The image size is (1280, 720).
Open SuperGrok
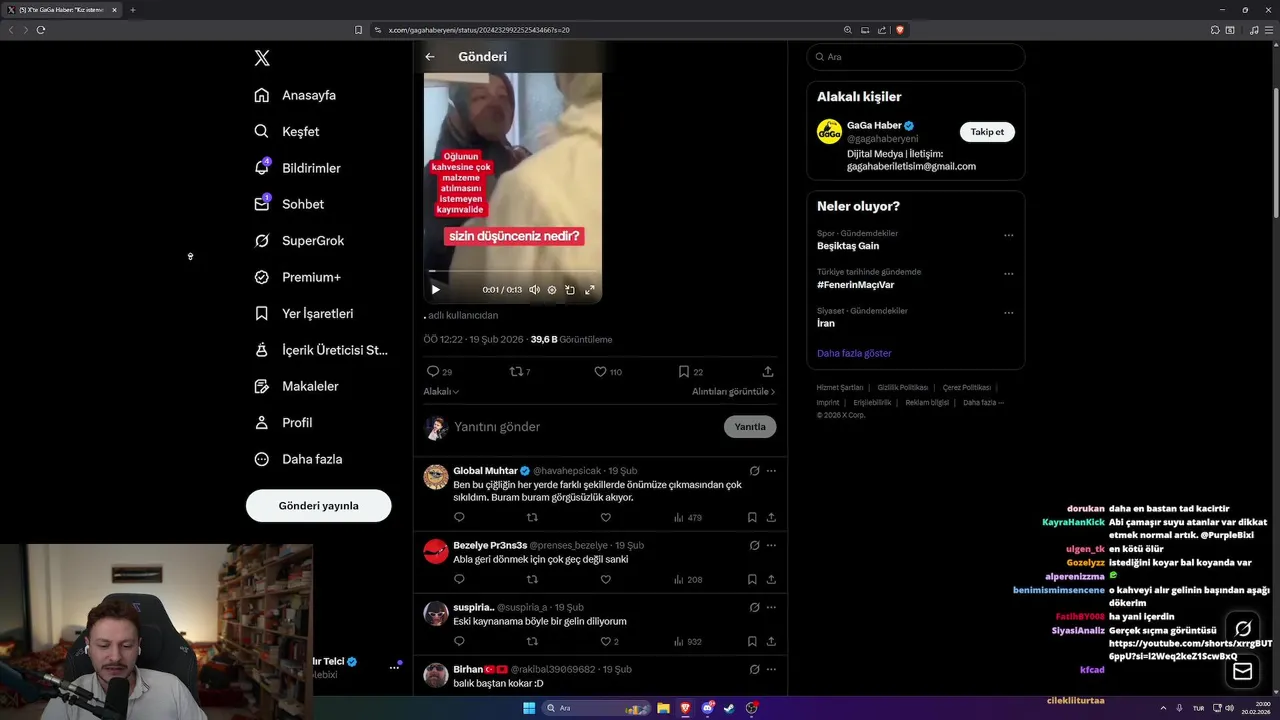[x=299, y=240]
